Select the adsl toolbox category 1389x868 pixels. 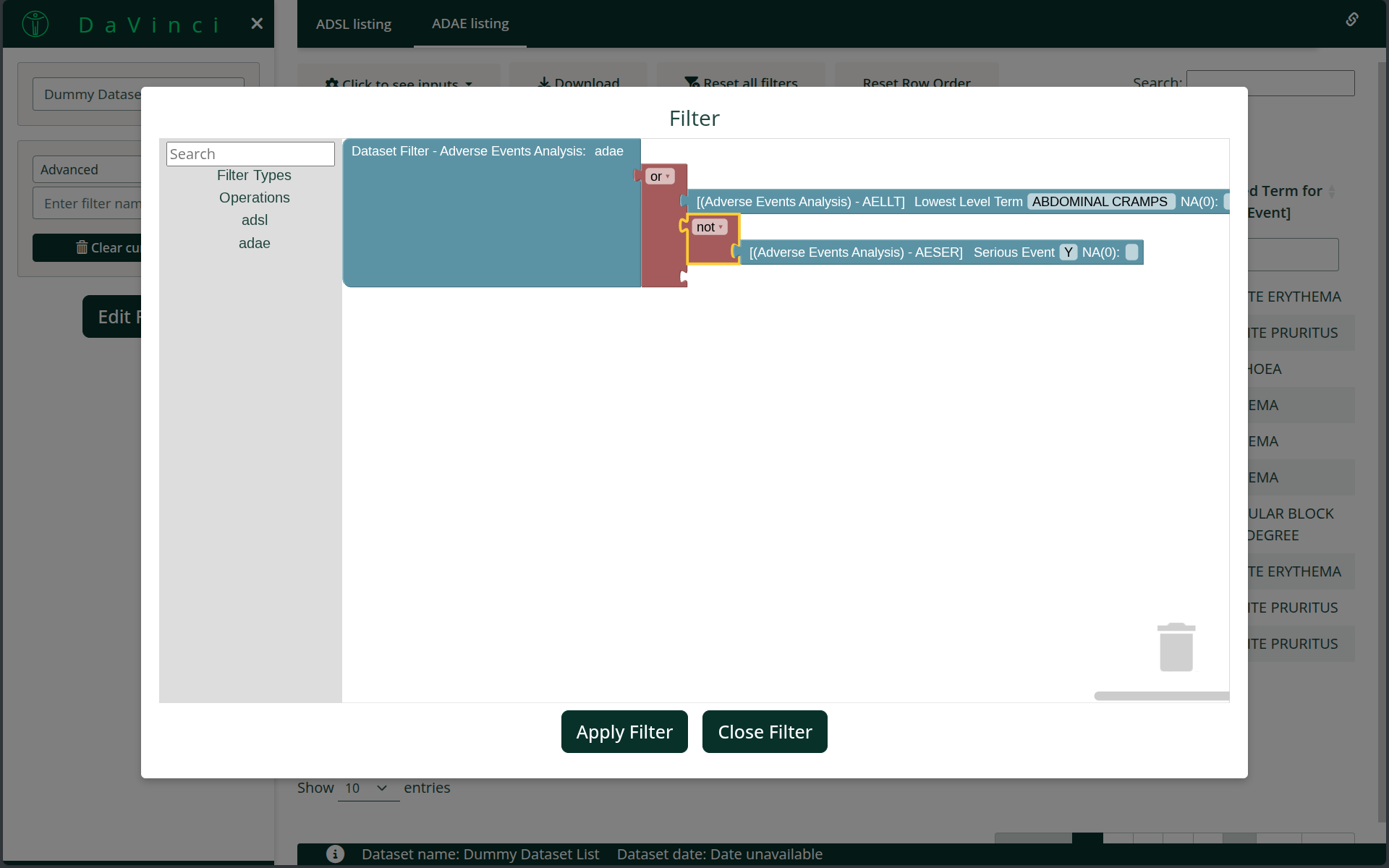tap(254, 220)
